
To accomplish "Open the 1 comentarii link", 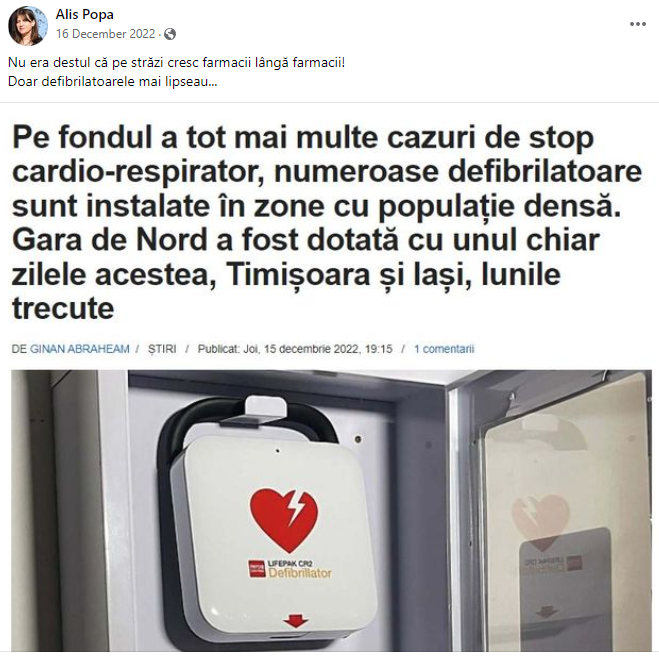I will pos(444,349).
